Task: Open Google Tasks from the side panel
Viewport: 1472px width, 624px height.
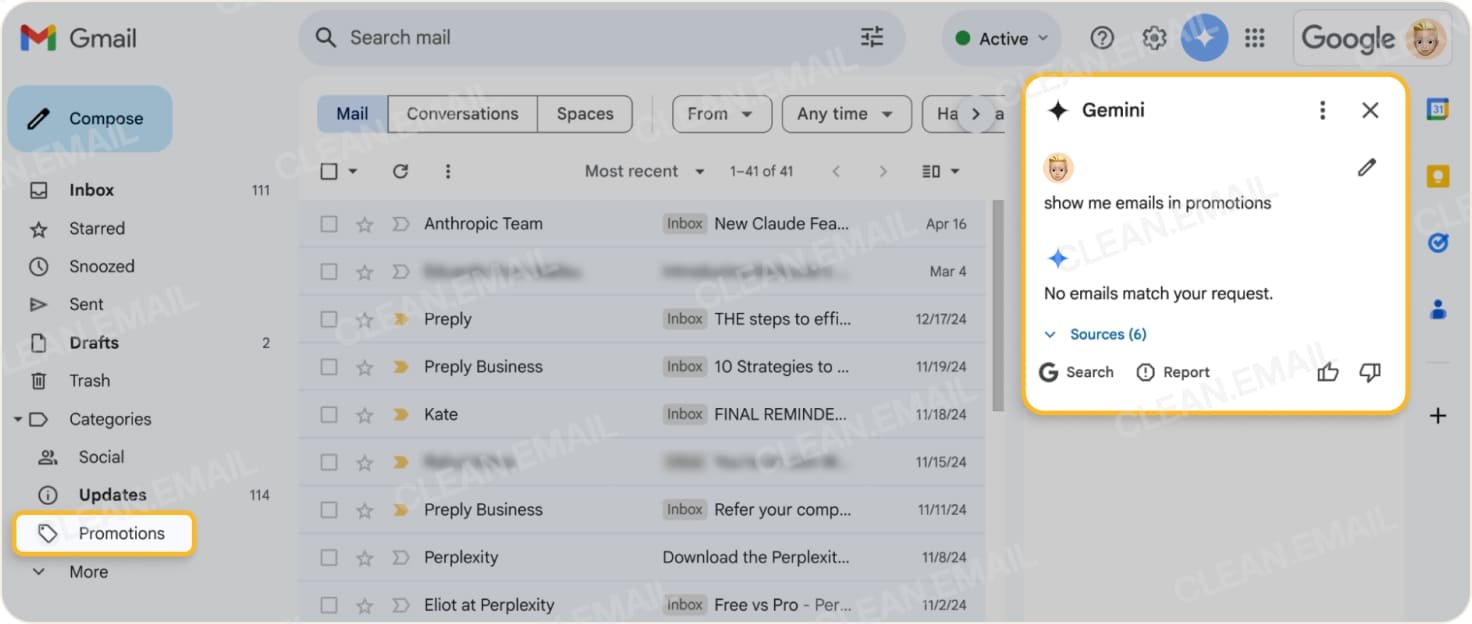Action: (1437, 243)
